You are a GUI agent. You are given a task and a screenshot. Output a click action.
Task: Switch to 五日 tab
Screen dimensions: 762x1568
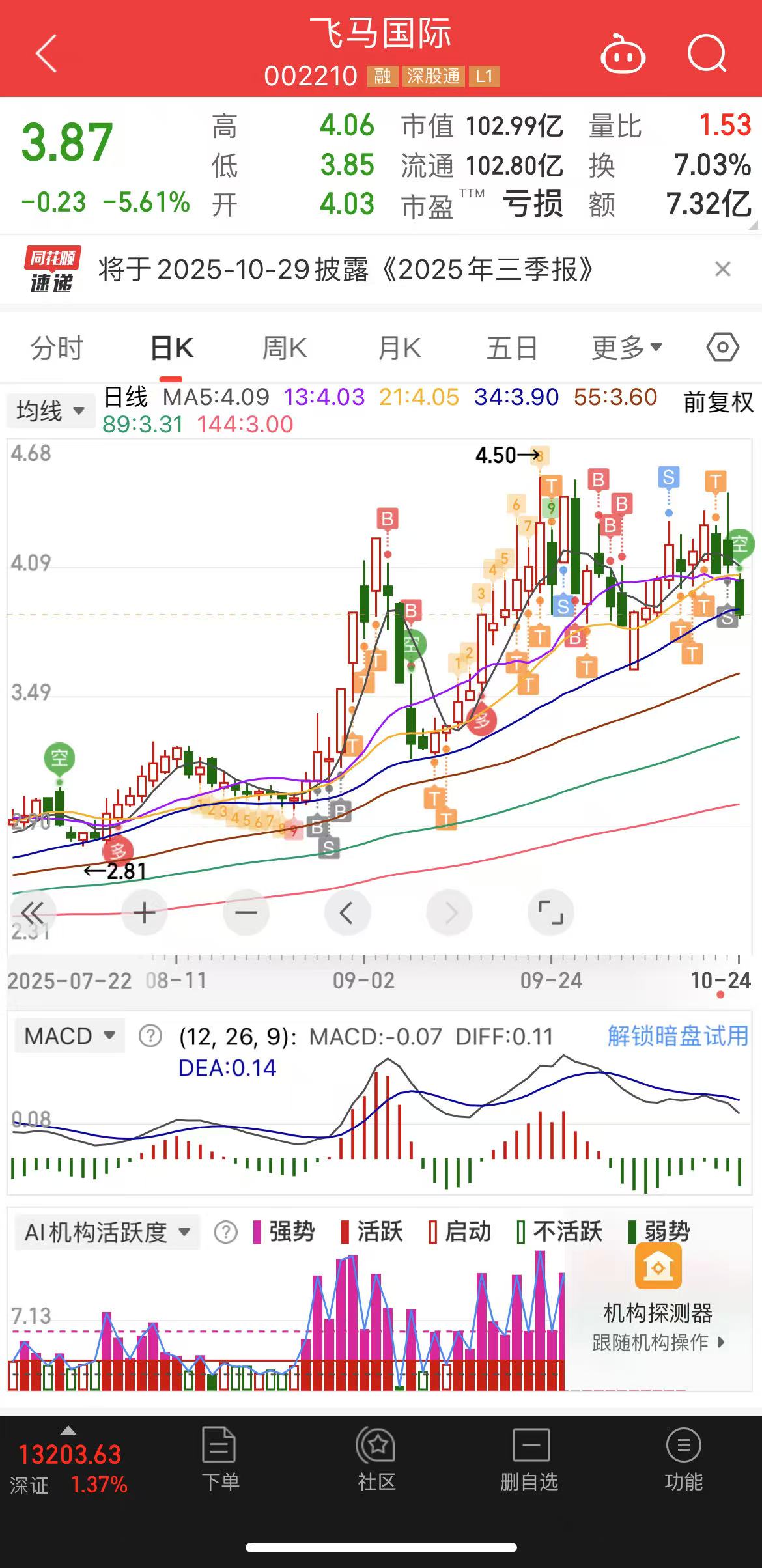(513, 348)
